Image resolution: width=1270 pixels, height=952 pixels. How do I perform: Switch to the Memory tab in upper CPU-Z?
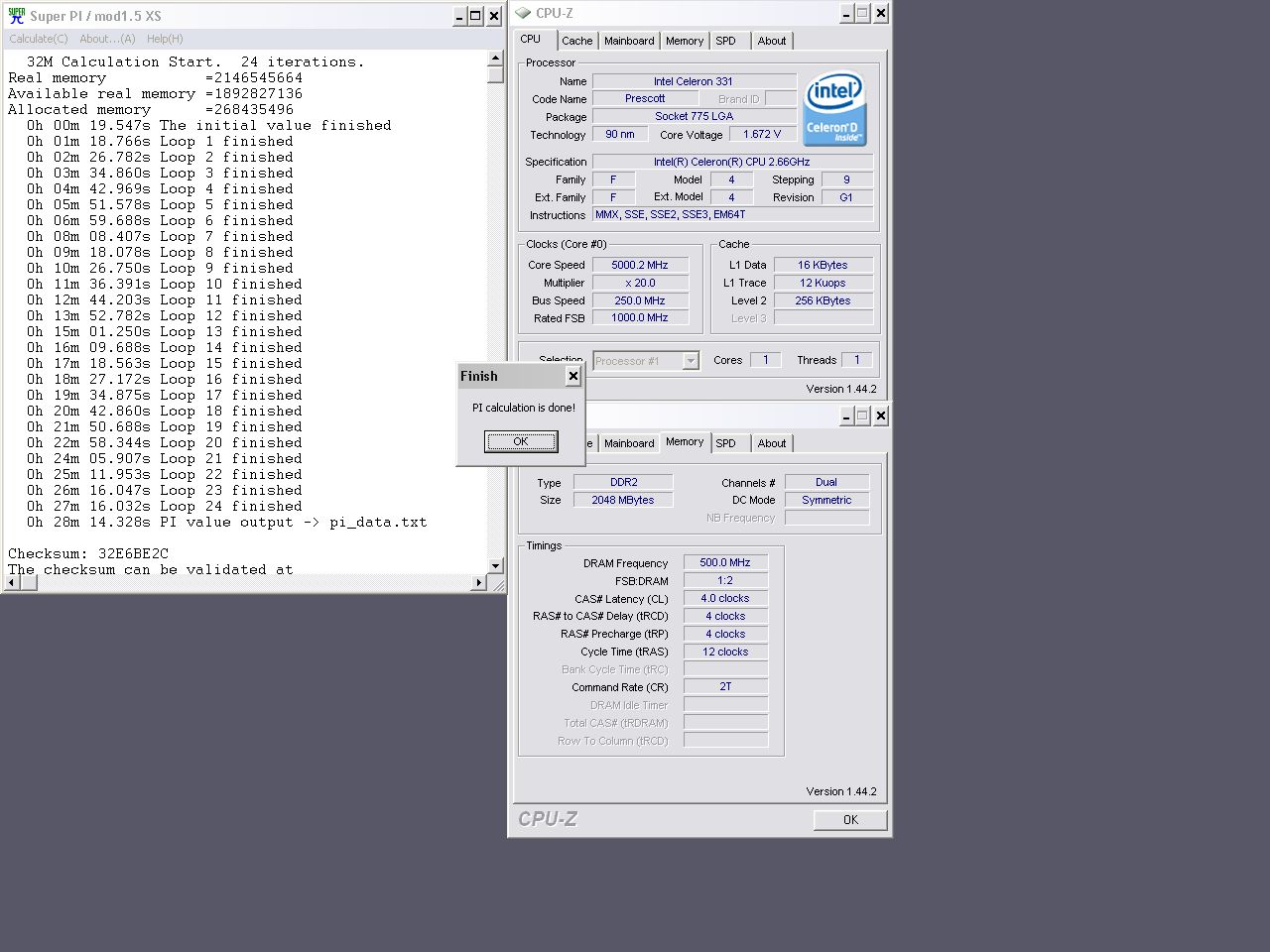click(x=685, y=41)
